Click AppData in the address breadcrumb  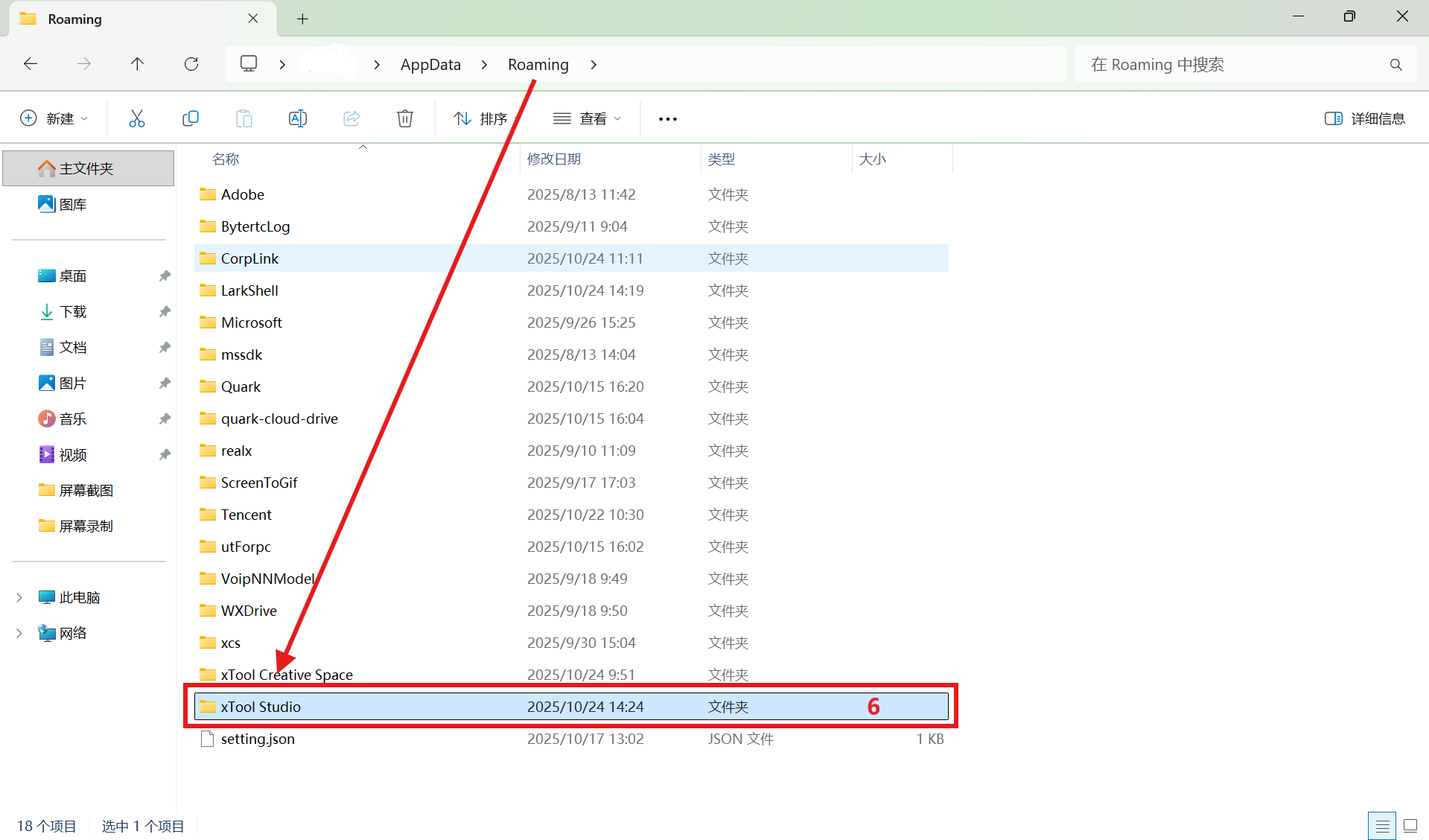pos(430,65)
